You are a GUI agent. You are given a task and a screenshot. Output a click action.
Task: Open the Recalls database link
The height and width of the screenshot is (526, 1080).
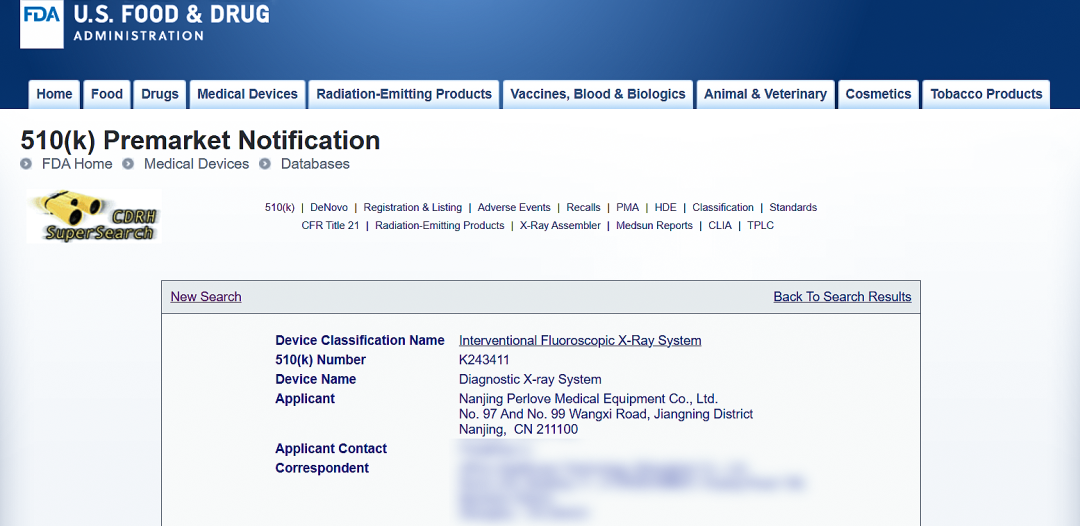click(x=583, y=207)
